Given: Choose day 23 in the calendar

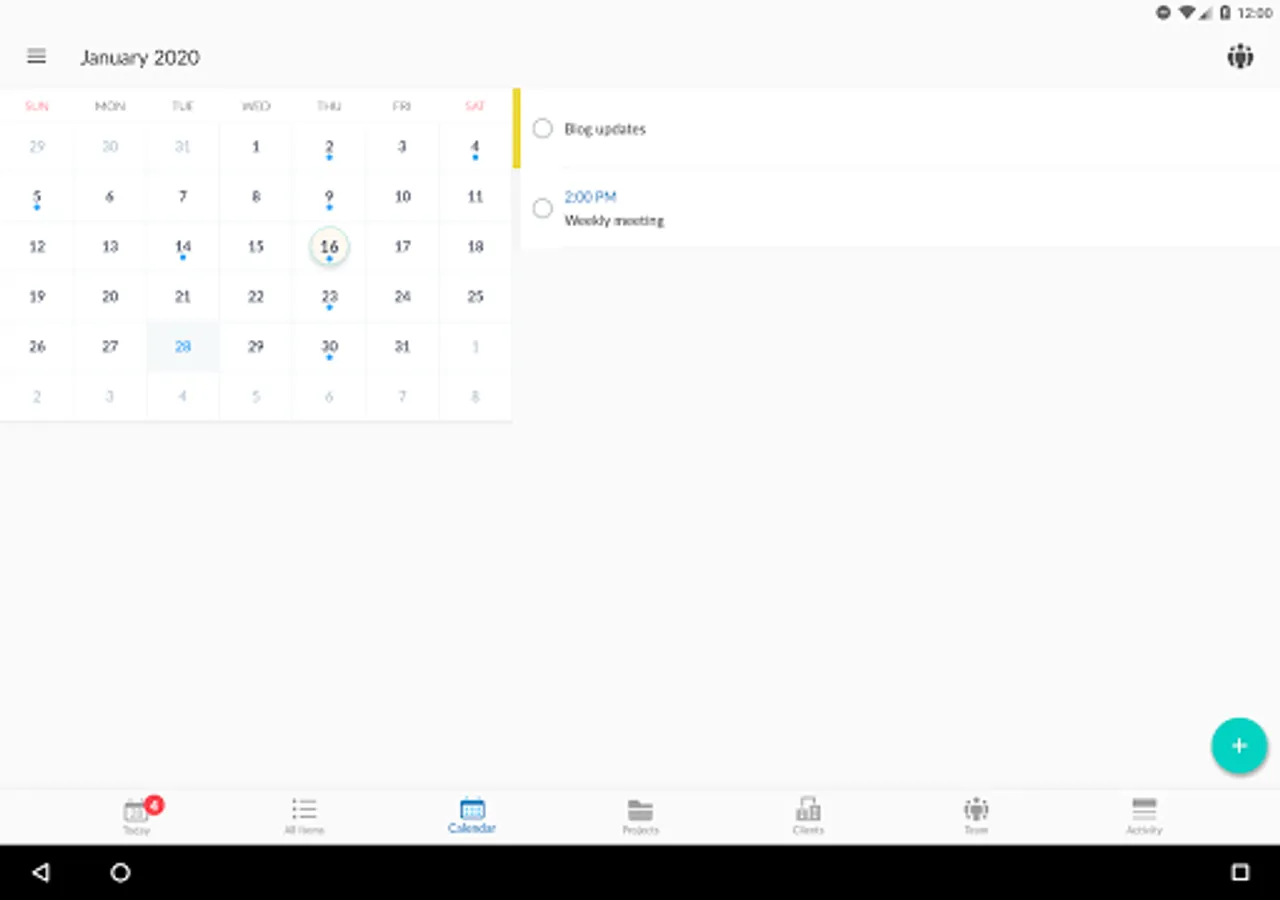Looking at the screenshot, I should [329, 297].
